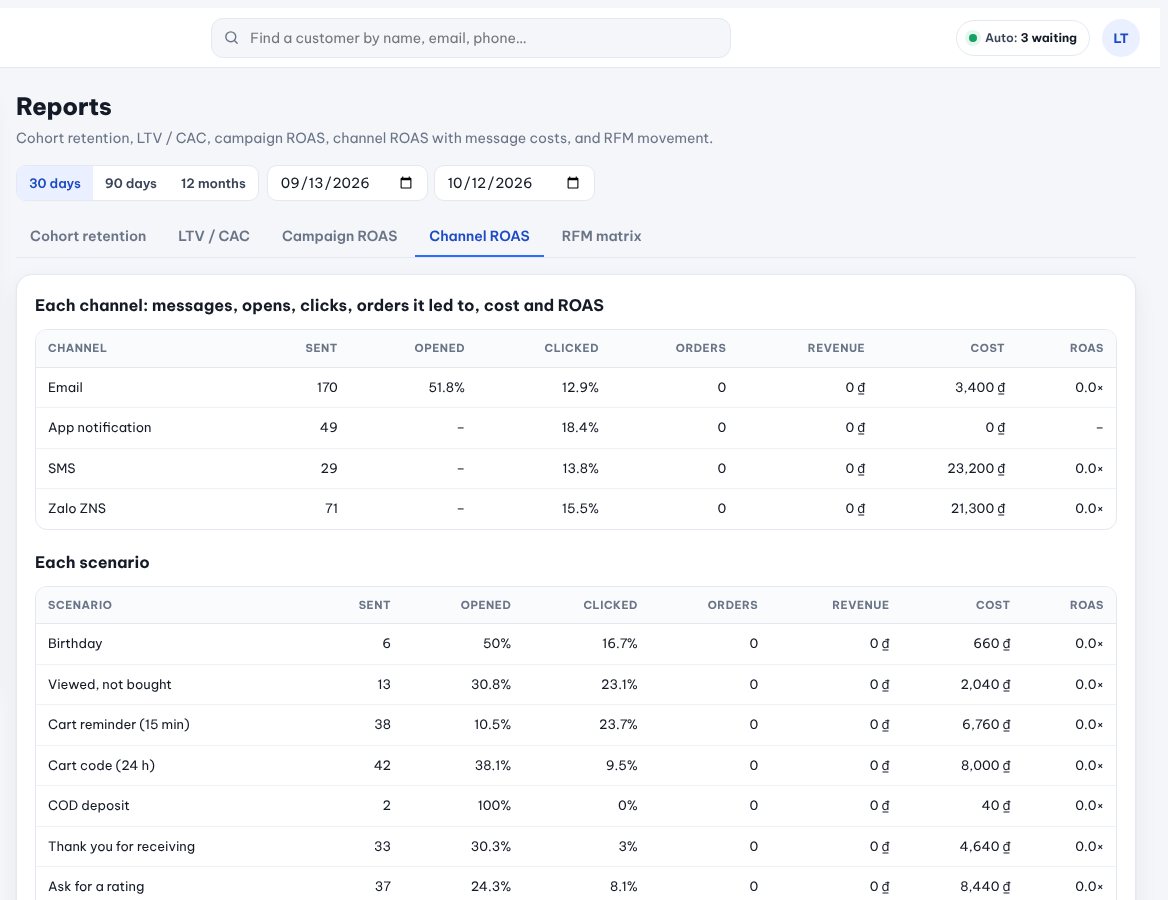The height and width of the screenshot is (900, 1168).
Task: Click the green Auto status dot
Action: (x=972, y=38)
